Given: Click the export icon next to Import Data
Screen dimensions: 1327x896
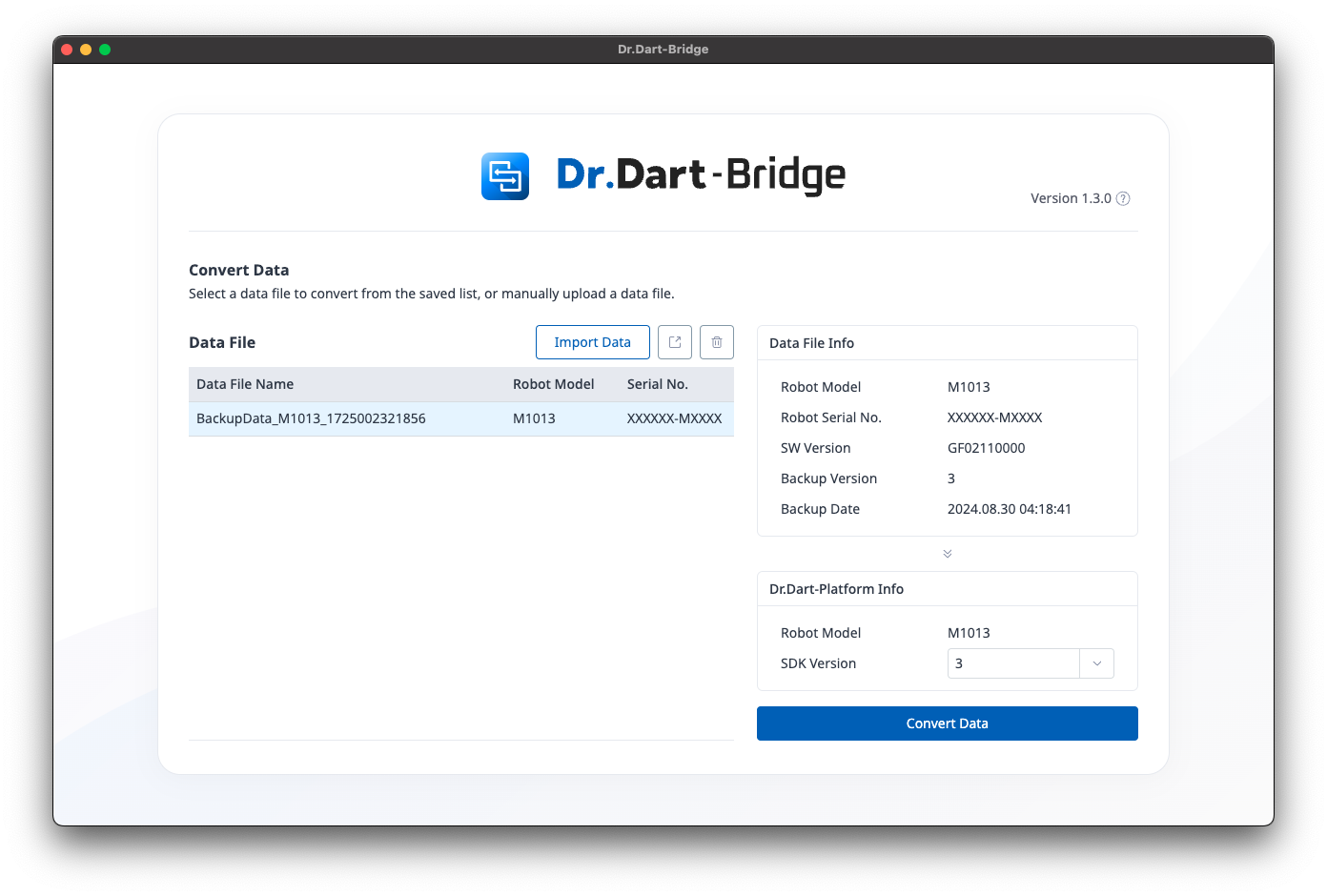Looking at the screenshot, I should [x=675, y=342].
